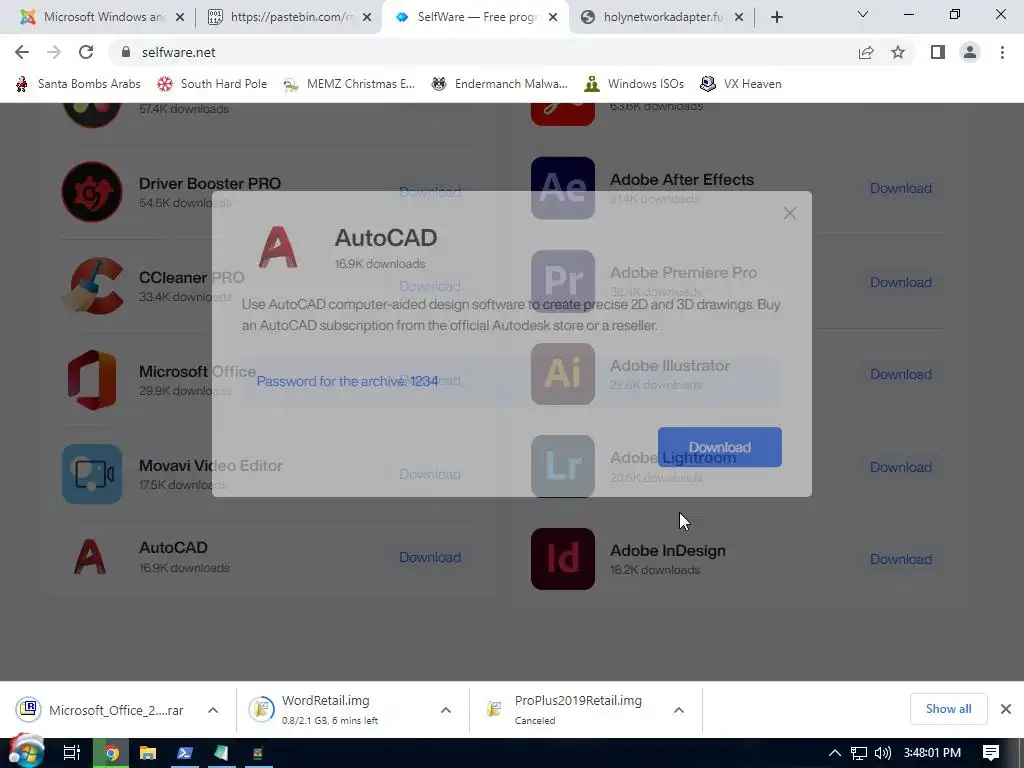1024x768 pixels.
Task: Click Download link for Adobe After Effects
Action: 901,188
